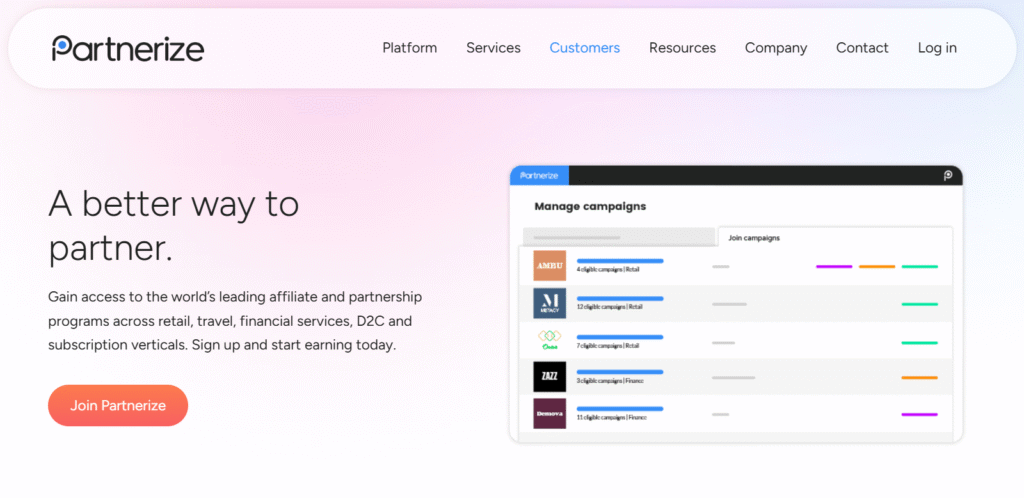Click the purple status bar in AMBU row

point(834,267)
